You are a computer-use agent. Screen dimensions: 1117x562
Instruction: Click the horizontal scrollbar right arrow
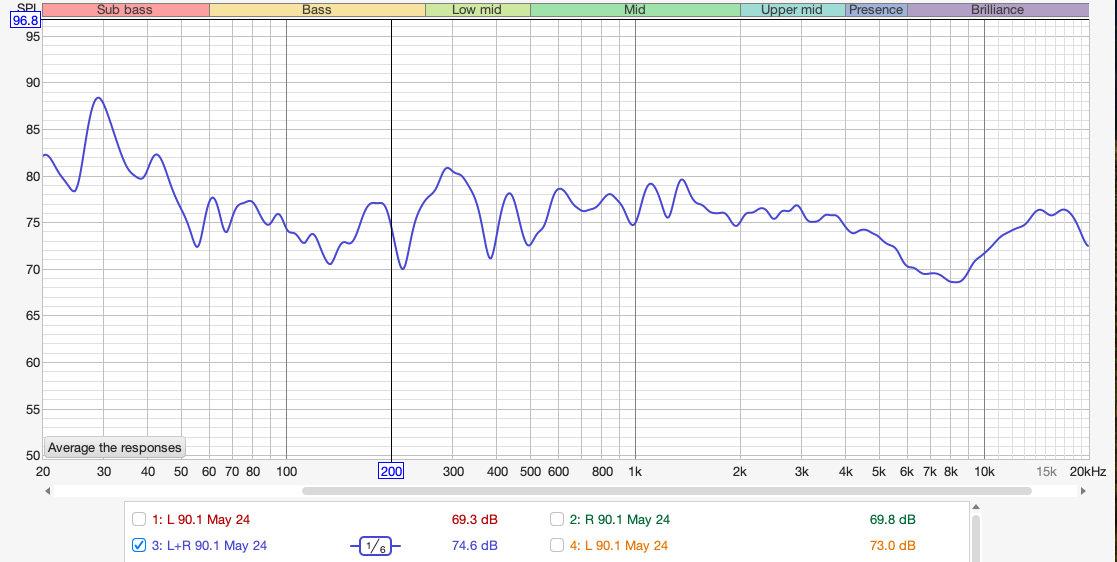1084,491
